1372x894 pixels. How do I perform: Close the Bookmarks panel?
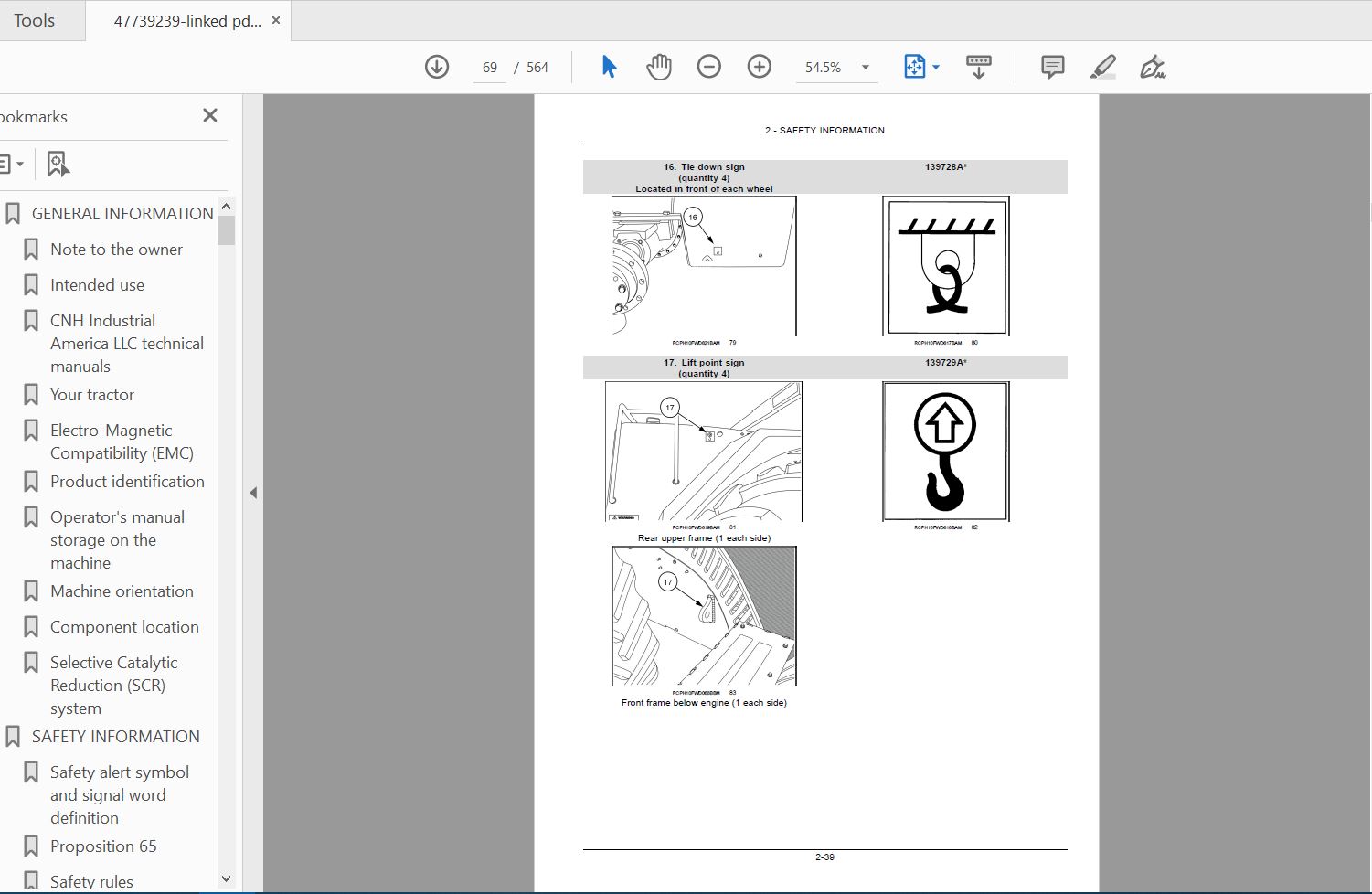click(x=210, y=115)
